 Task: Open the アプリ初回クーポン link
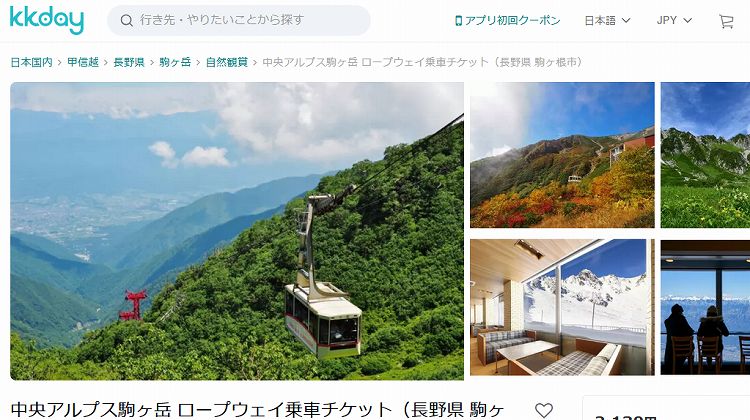(x=507, y=21)
